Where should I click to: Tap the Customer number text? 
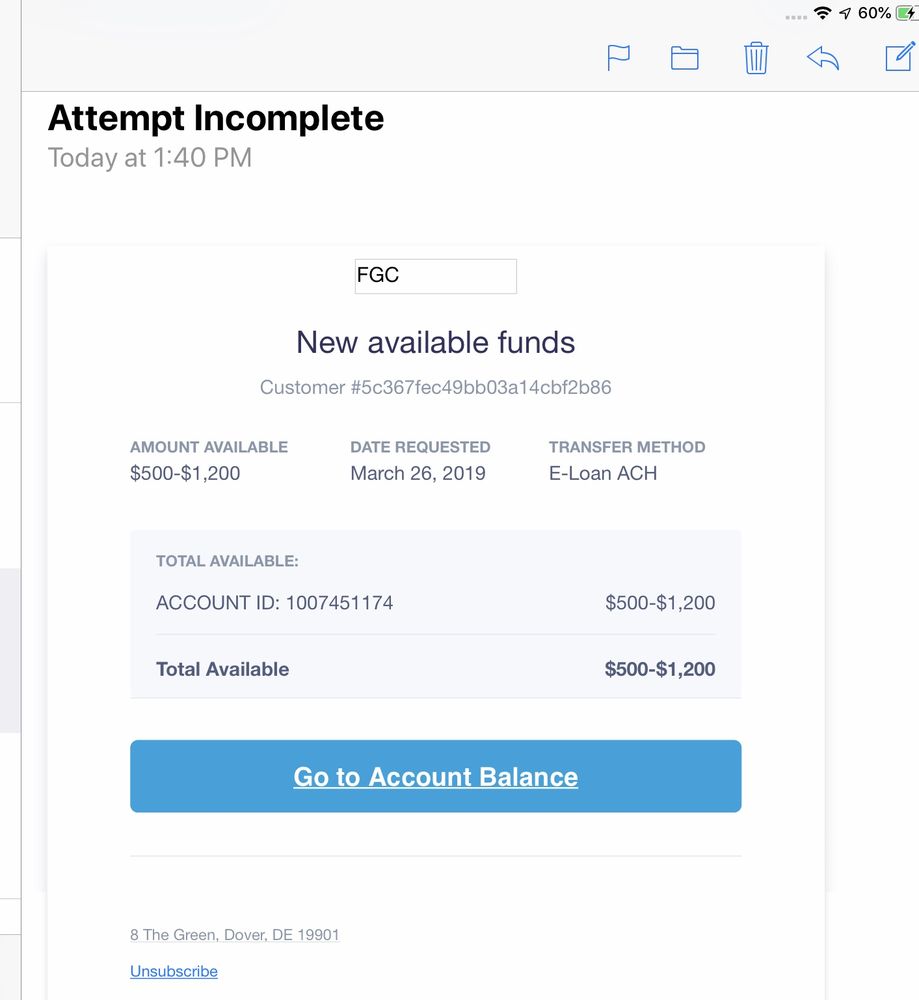pyautogui.click(x=435, y=387)
